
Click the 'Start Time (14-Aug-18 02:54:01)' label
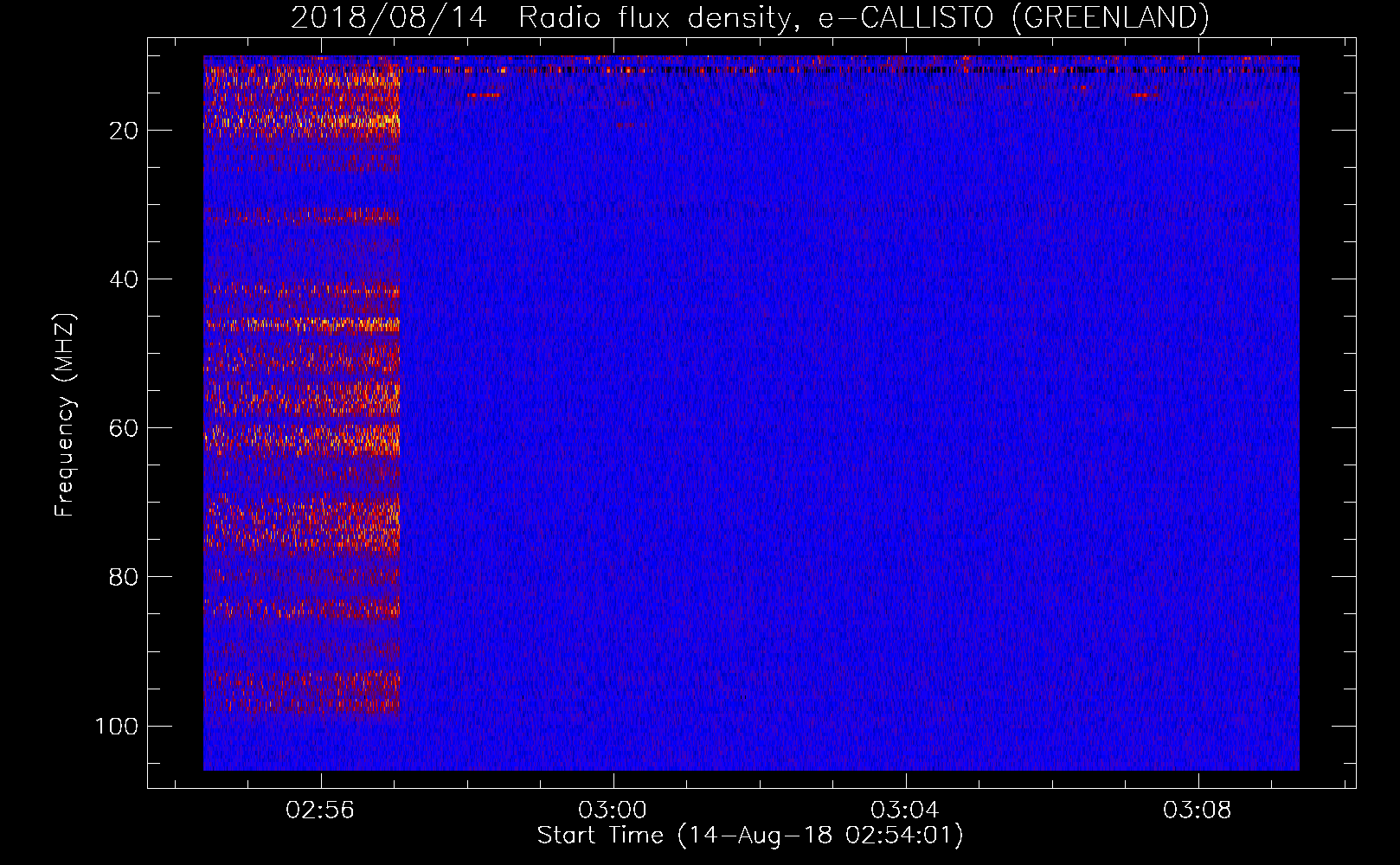[x=750, y=836]
